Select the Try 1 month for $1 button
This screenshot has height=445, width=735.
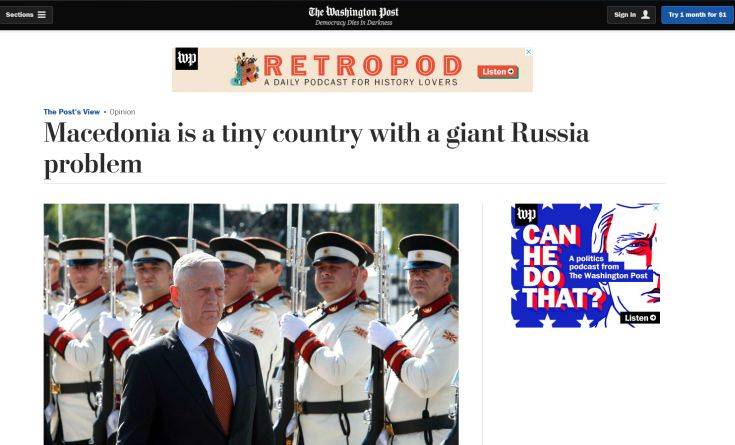point(697,15)
